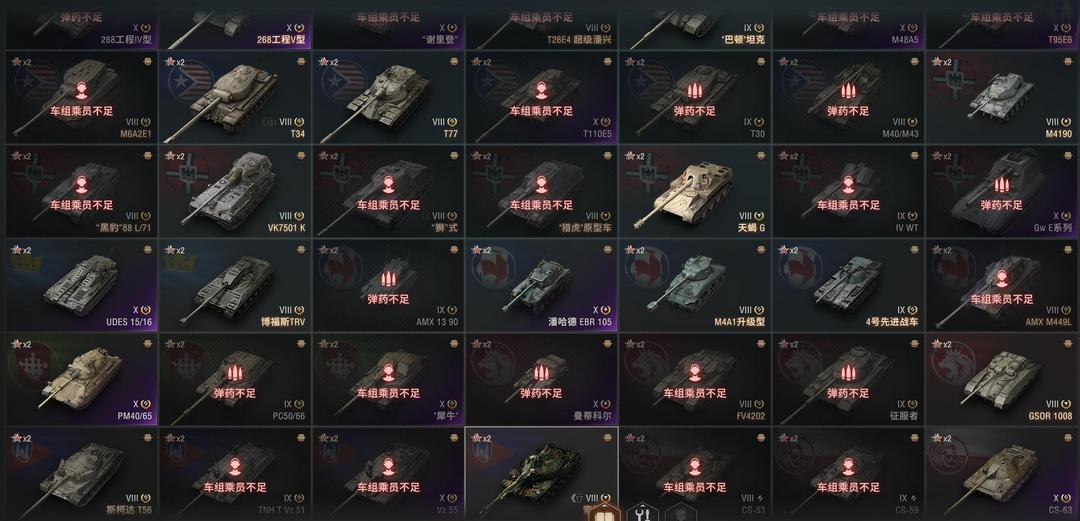Viewport: 1080px width, 521px height.
Task: Click the crew shortage icon on M6A2E1
Action: tap(81, 90)
